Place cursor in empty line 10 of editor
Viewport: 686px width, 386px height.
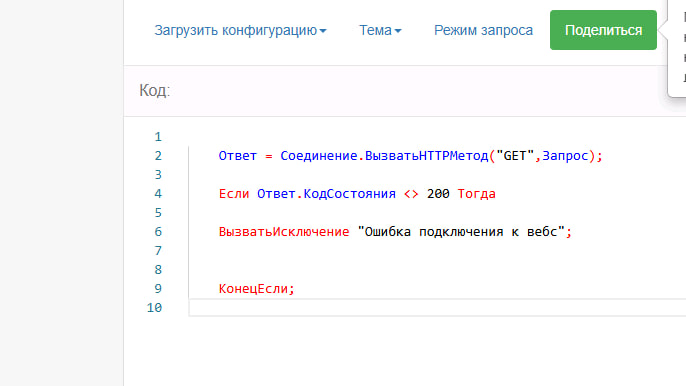coord(438,308)
